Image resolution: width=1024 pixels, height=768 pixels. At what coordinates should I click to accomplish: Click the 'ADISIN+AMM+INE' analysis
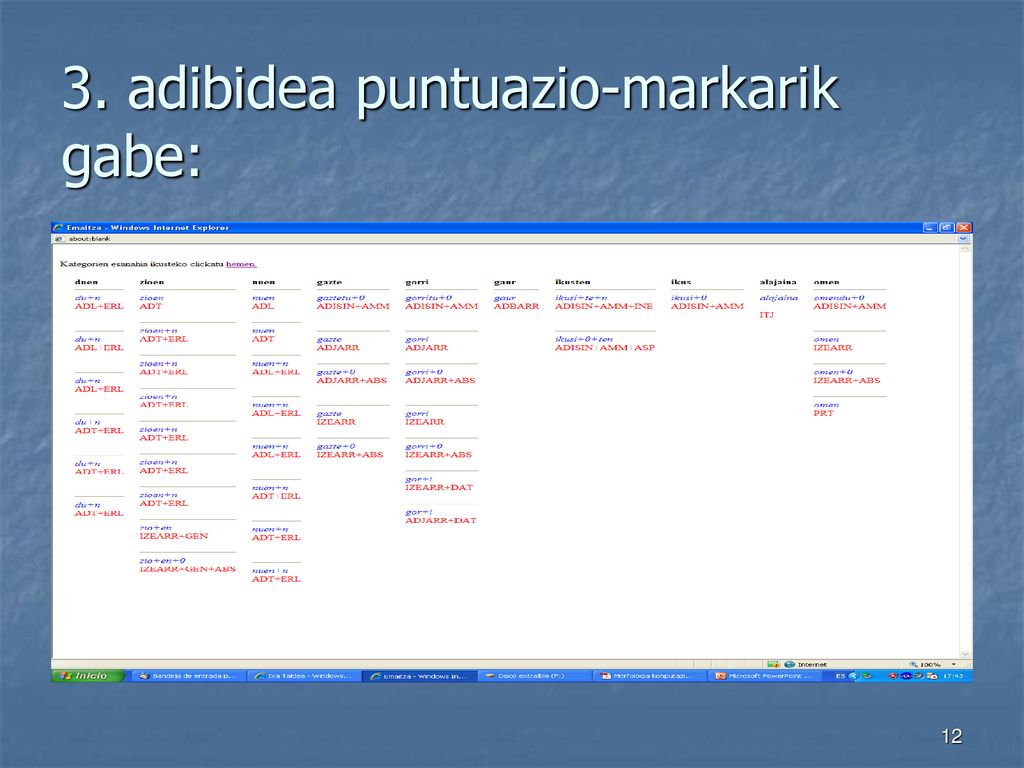coord(603,306)
